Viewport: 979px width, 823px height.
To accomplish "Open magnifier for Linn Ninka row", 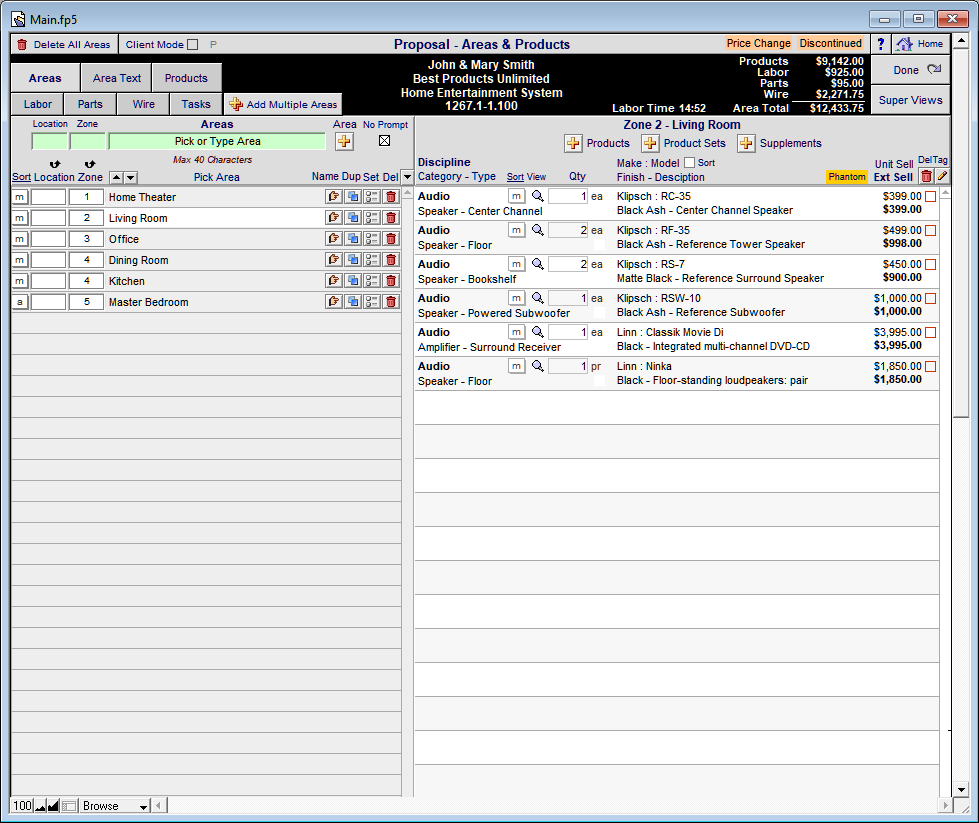I will [x=537, y=366].
